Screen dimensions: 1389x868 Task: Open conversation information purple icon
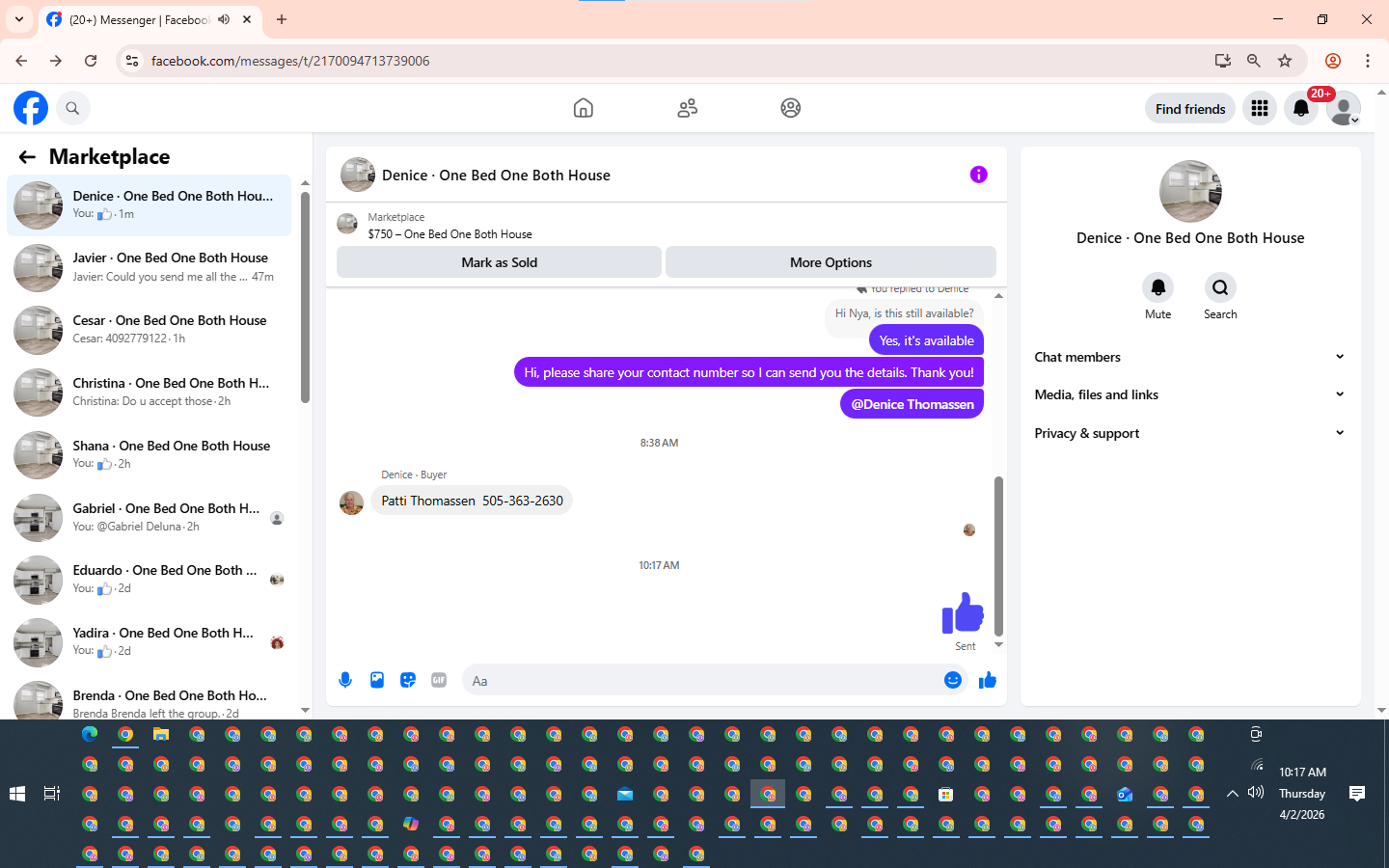tap(979, 175)
